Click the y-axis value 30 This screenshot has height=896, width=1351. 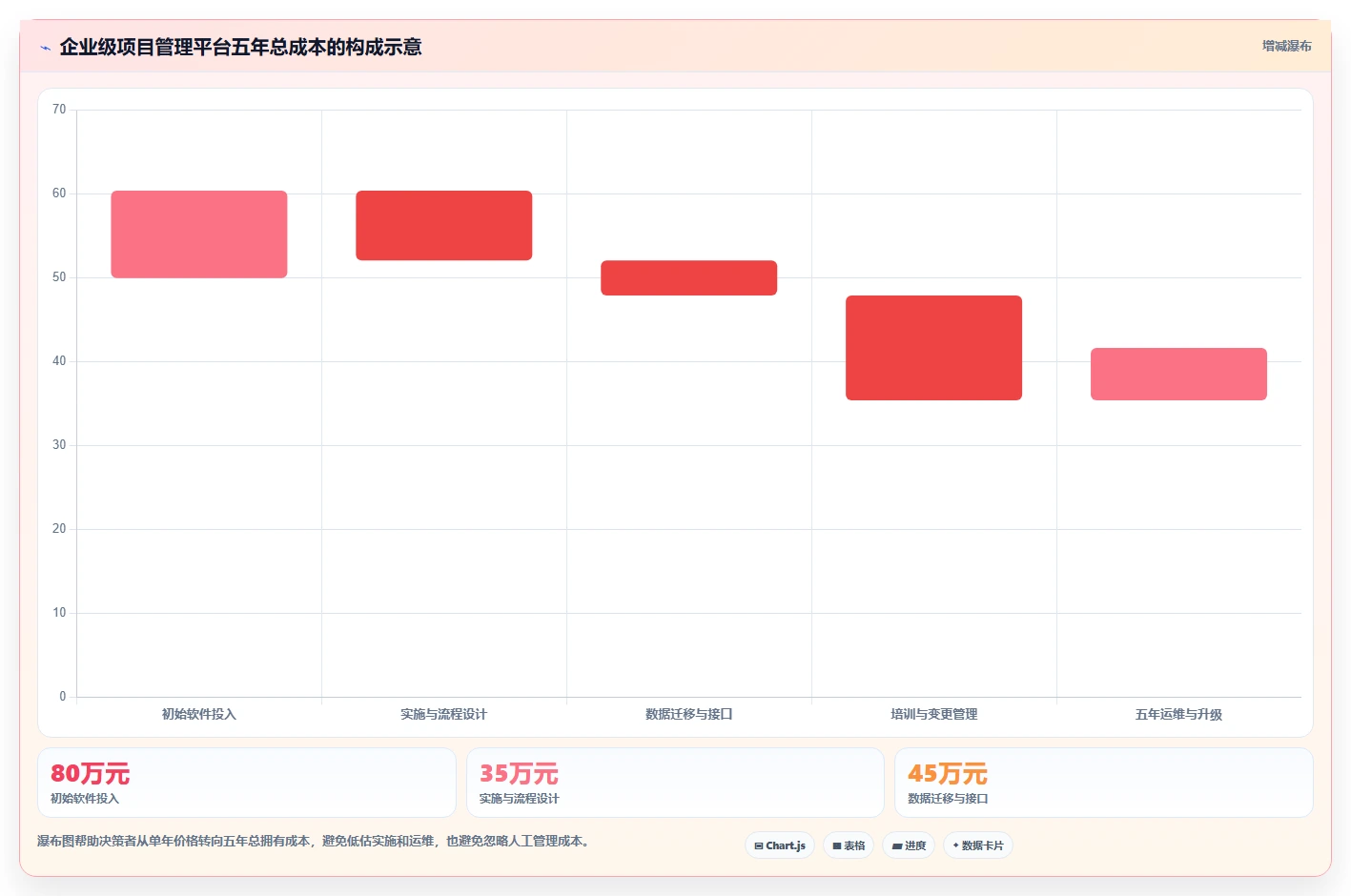point(59,445)
